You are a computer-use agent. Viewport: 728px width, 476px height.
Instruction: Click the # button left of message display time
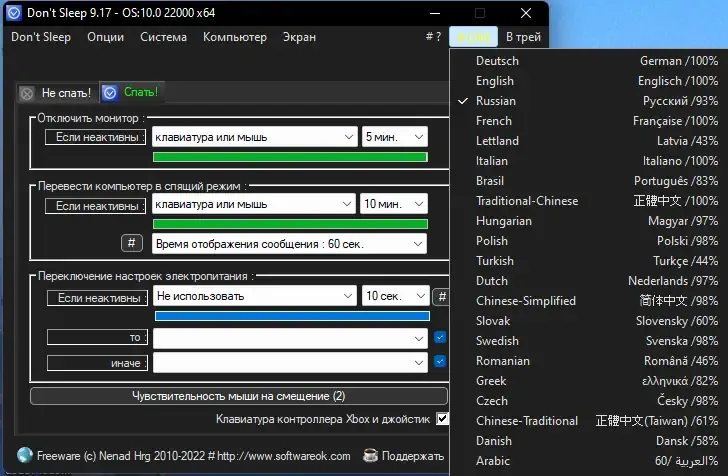[x=132, y=243]
